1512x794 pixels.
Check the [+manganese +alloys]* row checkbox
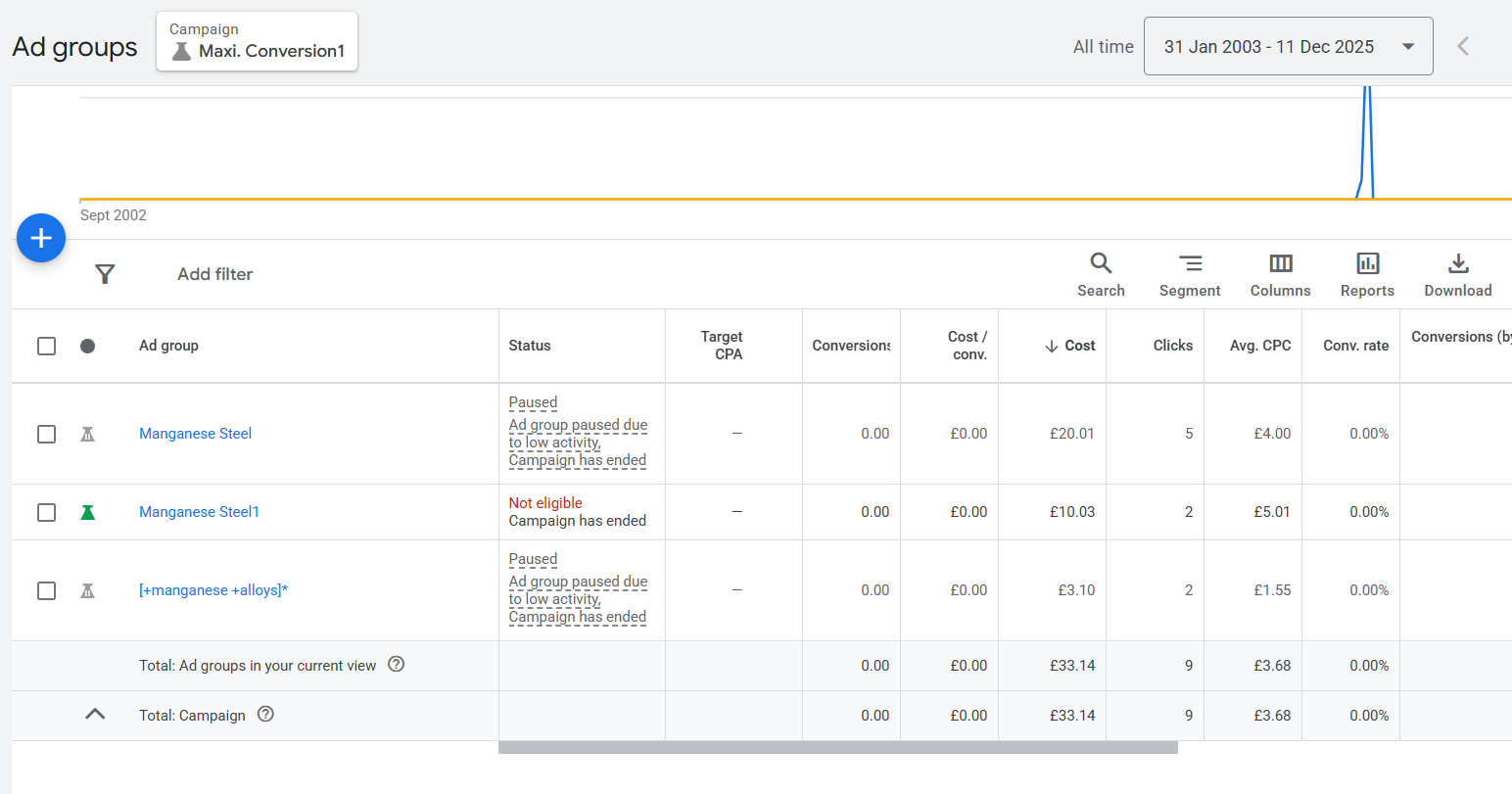46,590
